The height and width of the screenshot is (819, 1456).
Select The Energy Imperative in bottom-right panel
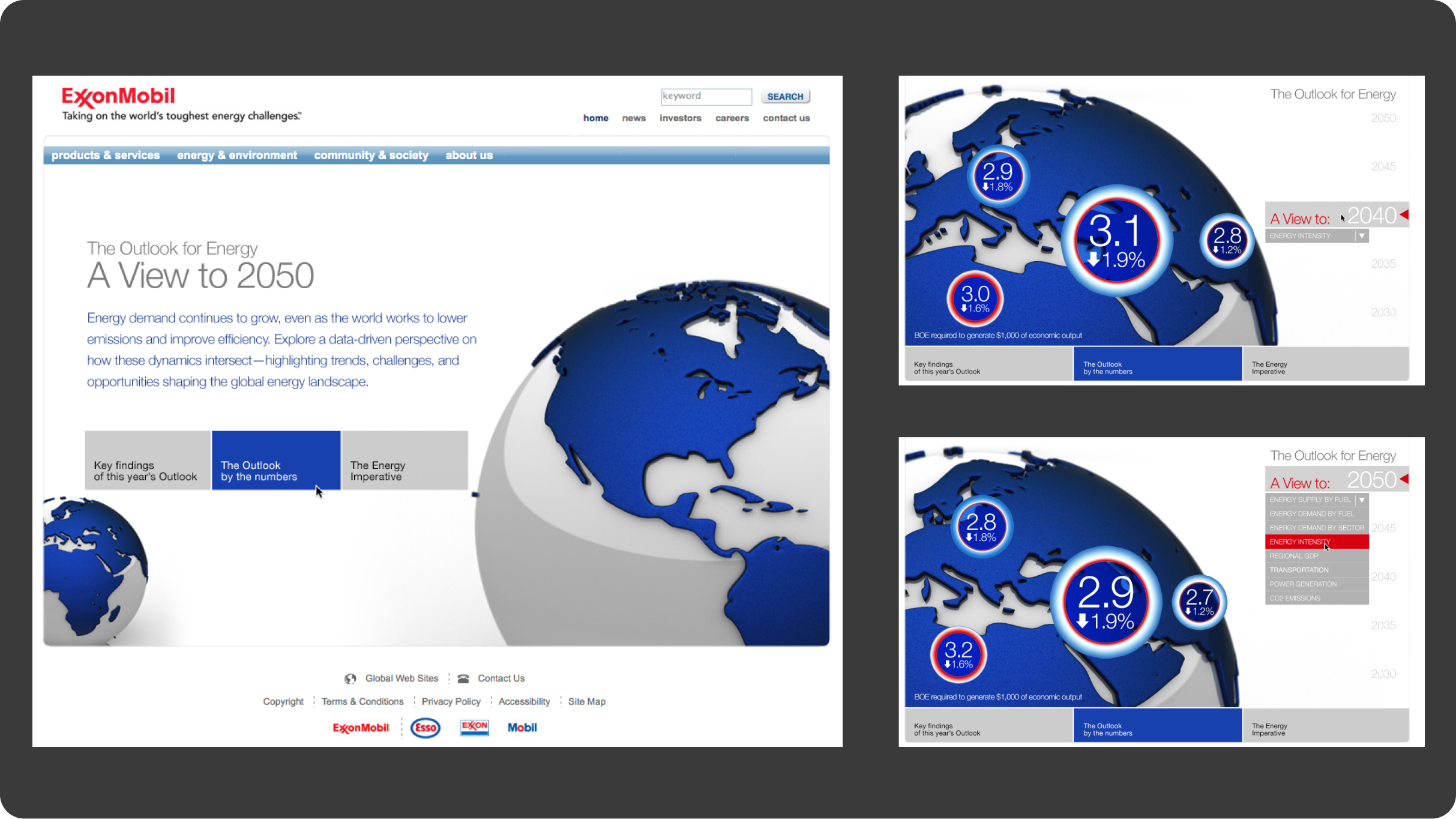[1326, 725]
